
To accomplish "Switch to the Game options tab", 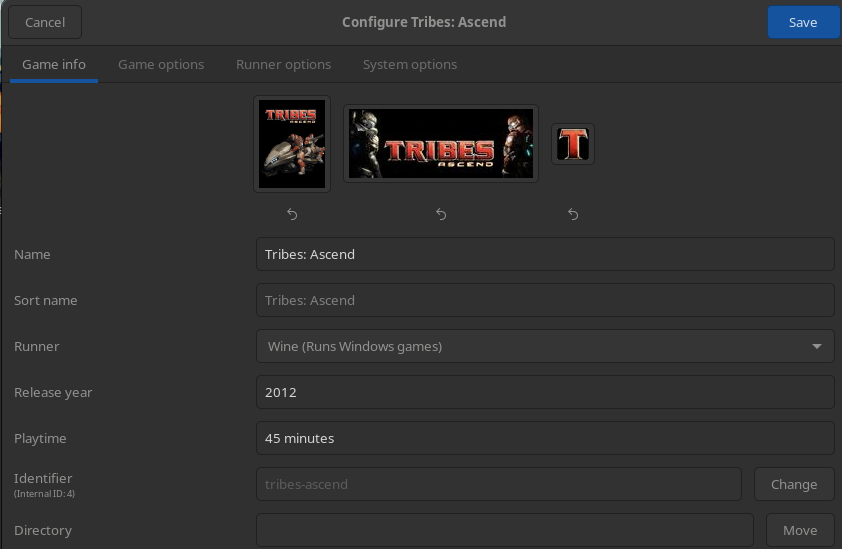I will point(161,64).
